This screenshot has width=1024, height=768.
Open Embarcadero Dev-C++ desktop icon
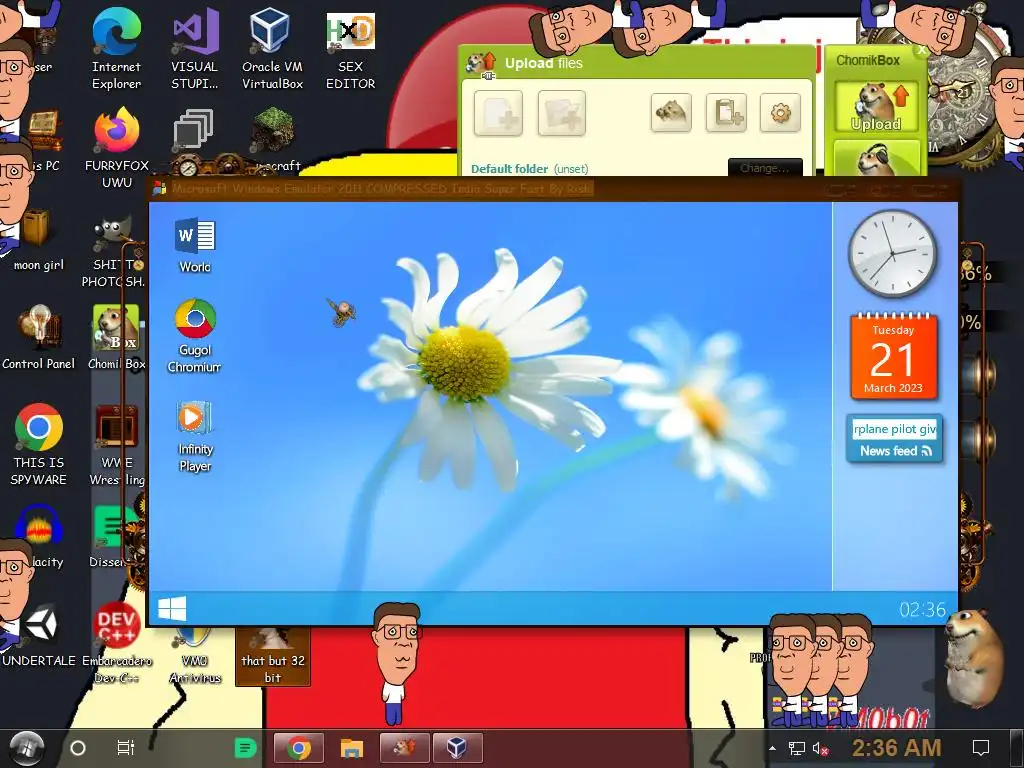pos(116,643)
